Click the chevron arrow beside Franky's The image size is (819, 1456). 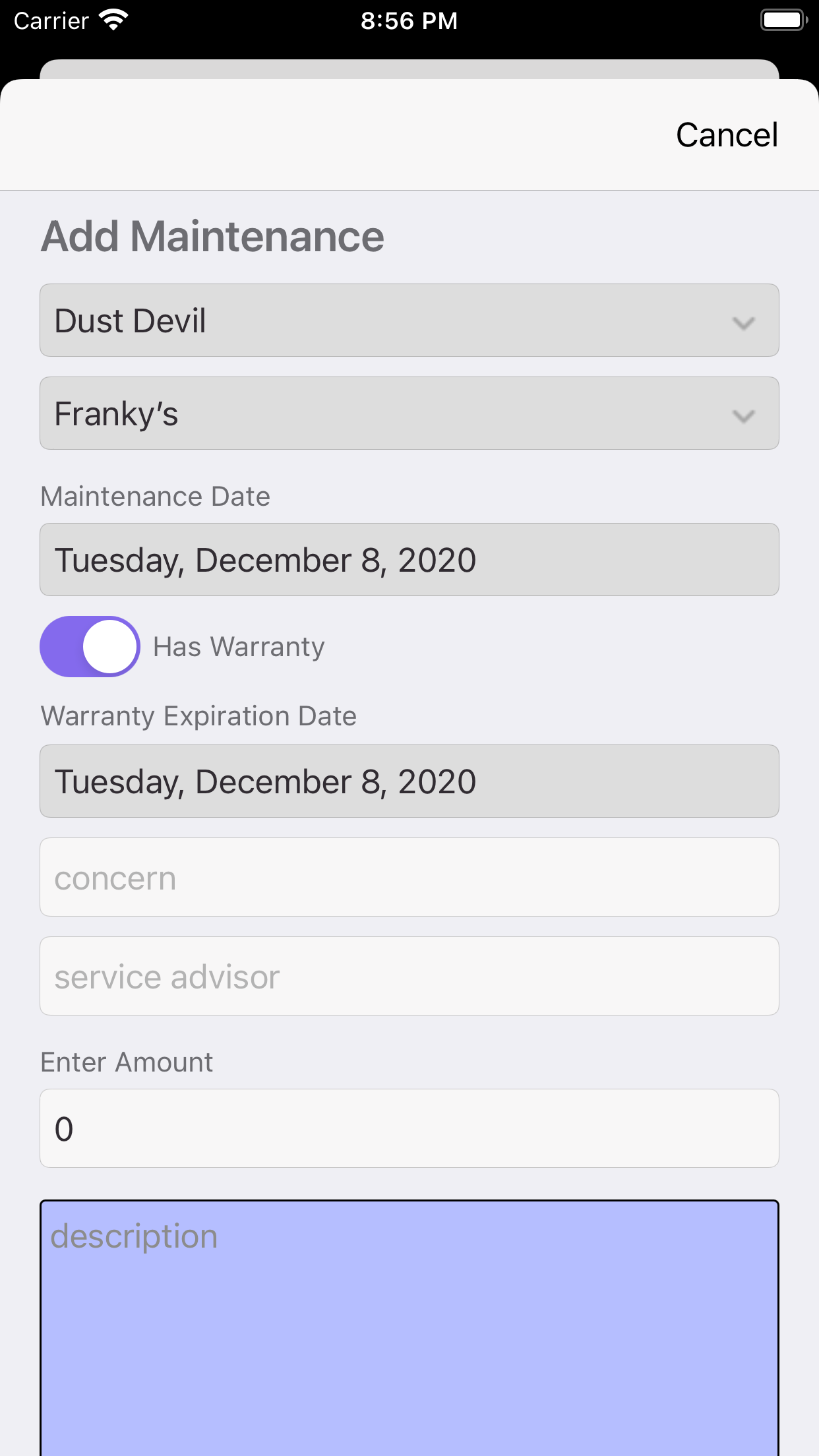tap(743, 416)
